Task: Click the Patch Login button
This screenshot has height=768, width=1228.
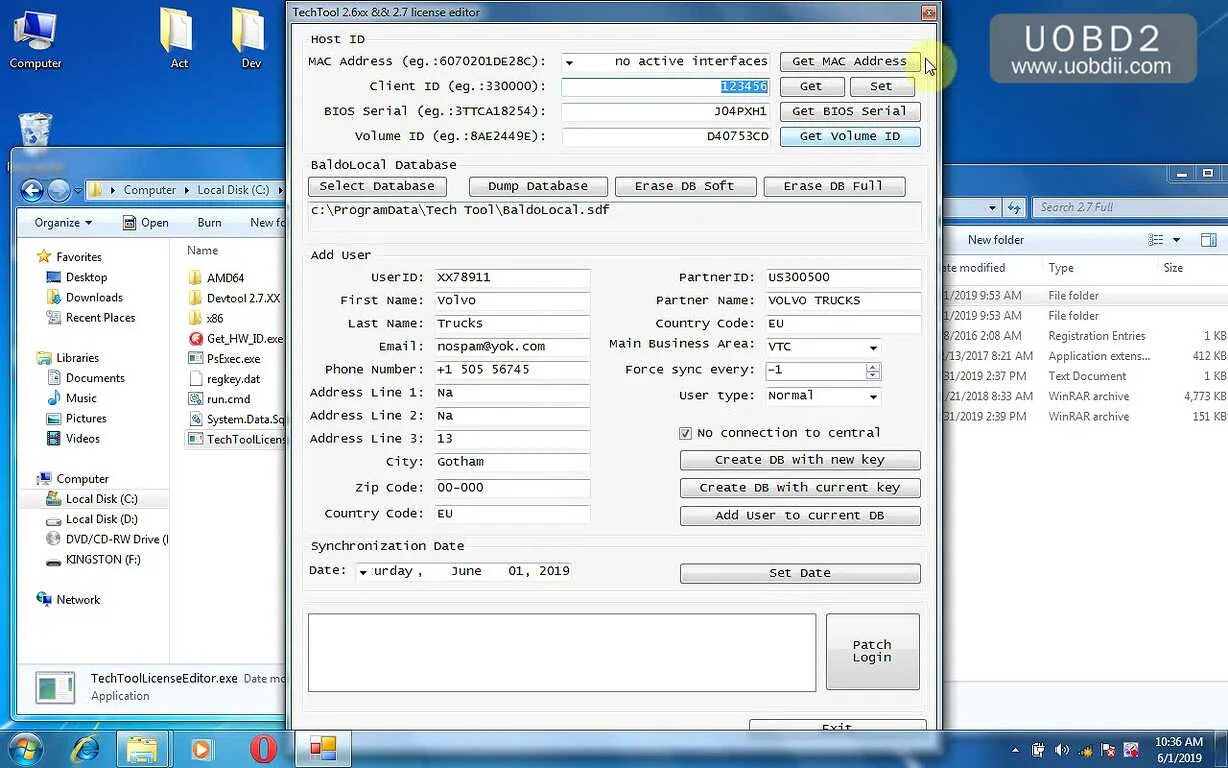Action: 872,651
